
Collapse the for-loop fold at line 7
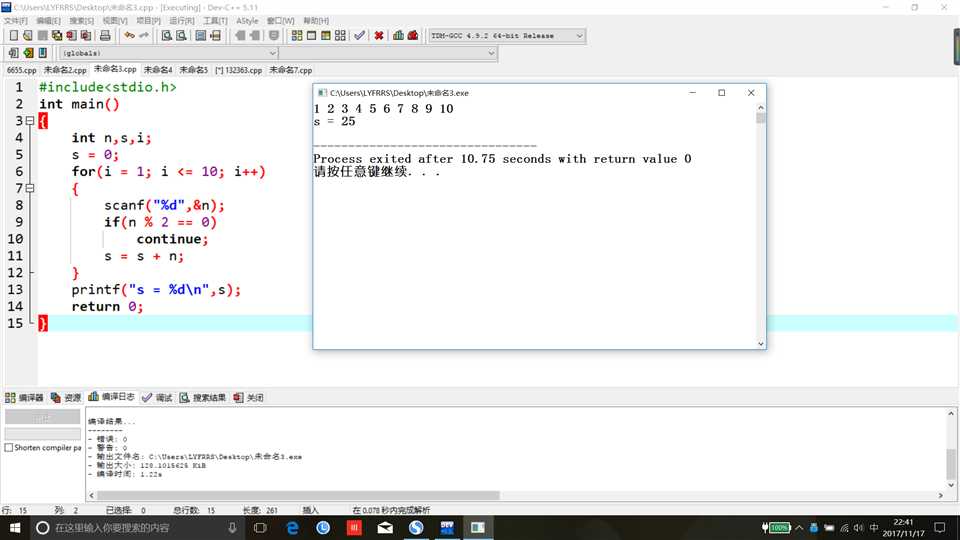pos(29,188)
